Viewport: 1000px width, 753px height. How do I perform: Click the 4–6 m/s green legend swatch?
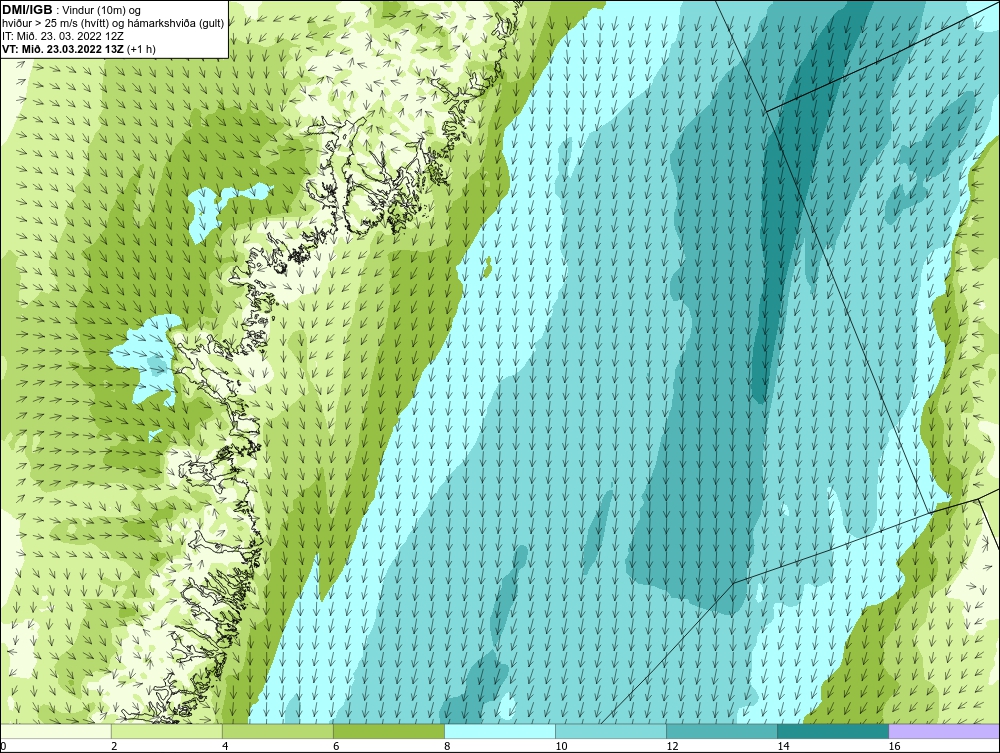pyautogui.click(x=278, y=731)
